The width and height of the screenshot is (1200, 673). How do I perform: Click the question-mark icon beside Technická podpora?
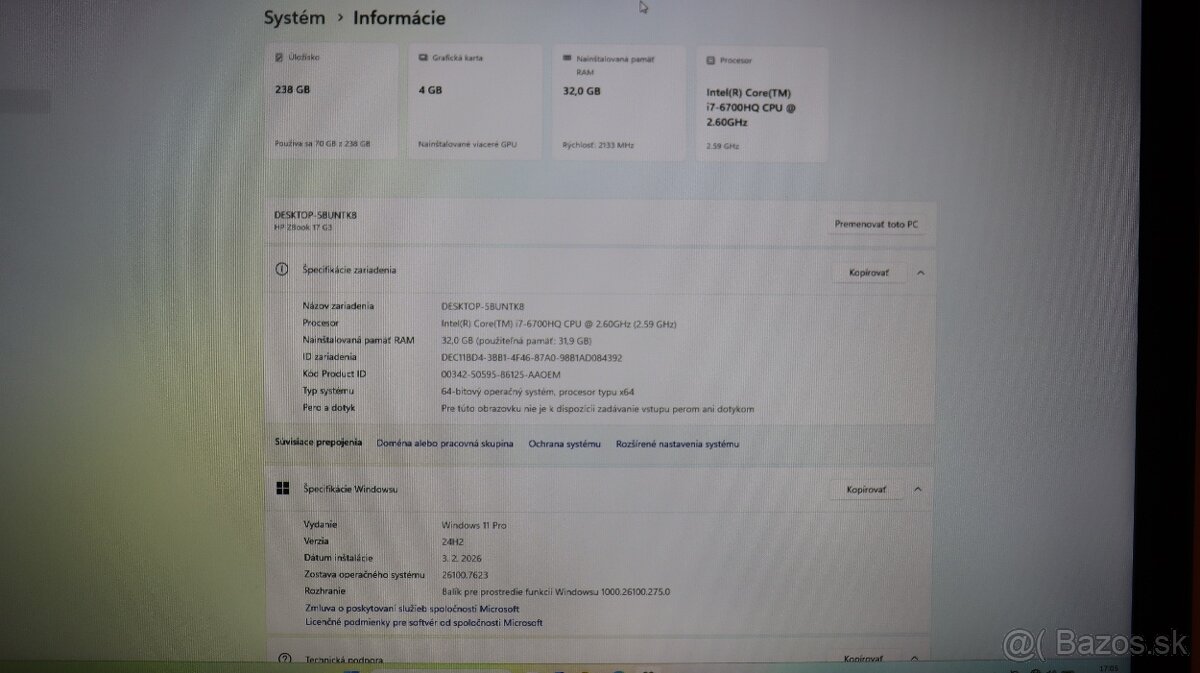point(284,659)
